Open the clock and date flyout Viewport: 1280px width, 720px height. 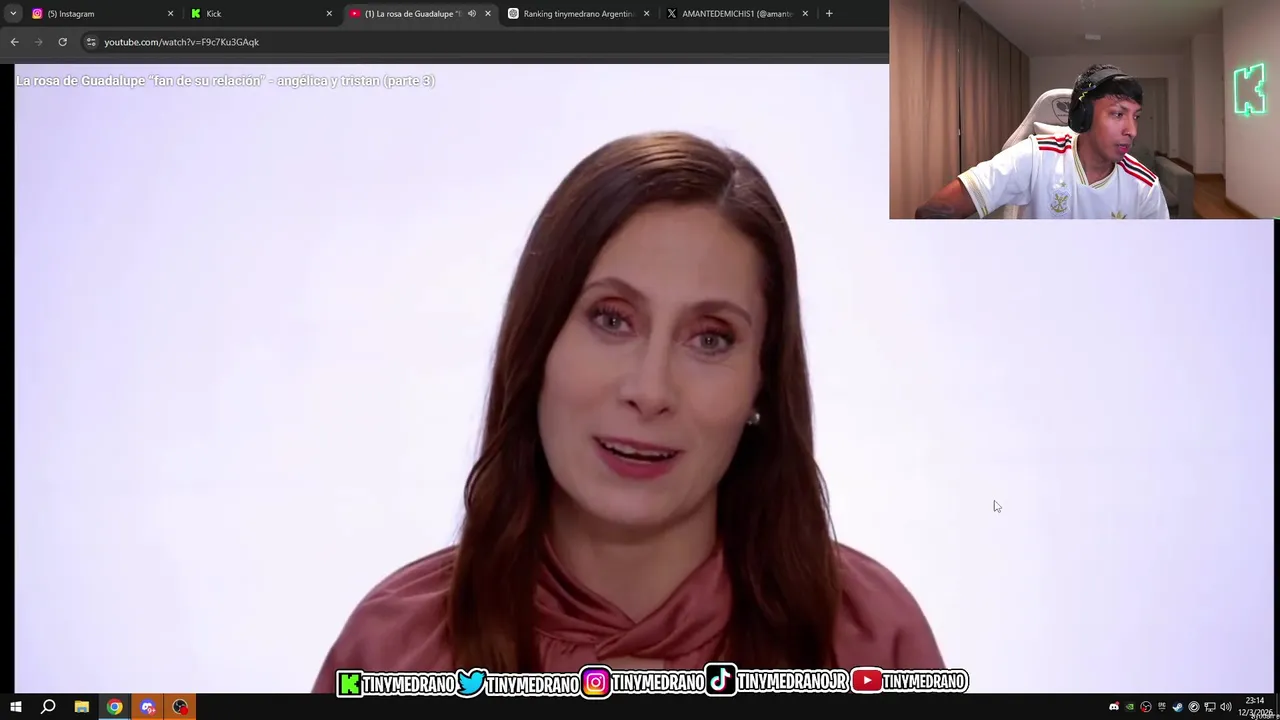[x=1255, y=707]
